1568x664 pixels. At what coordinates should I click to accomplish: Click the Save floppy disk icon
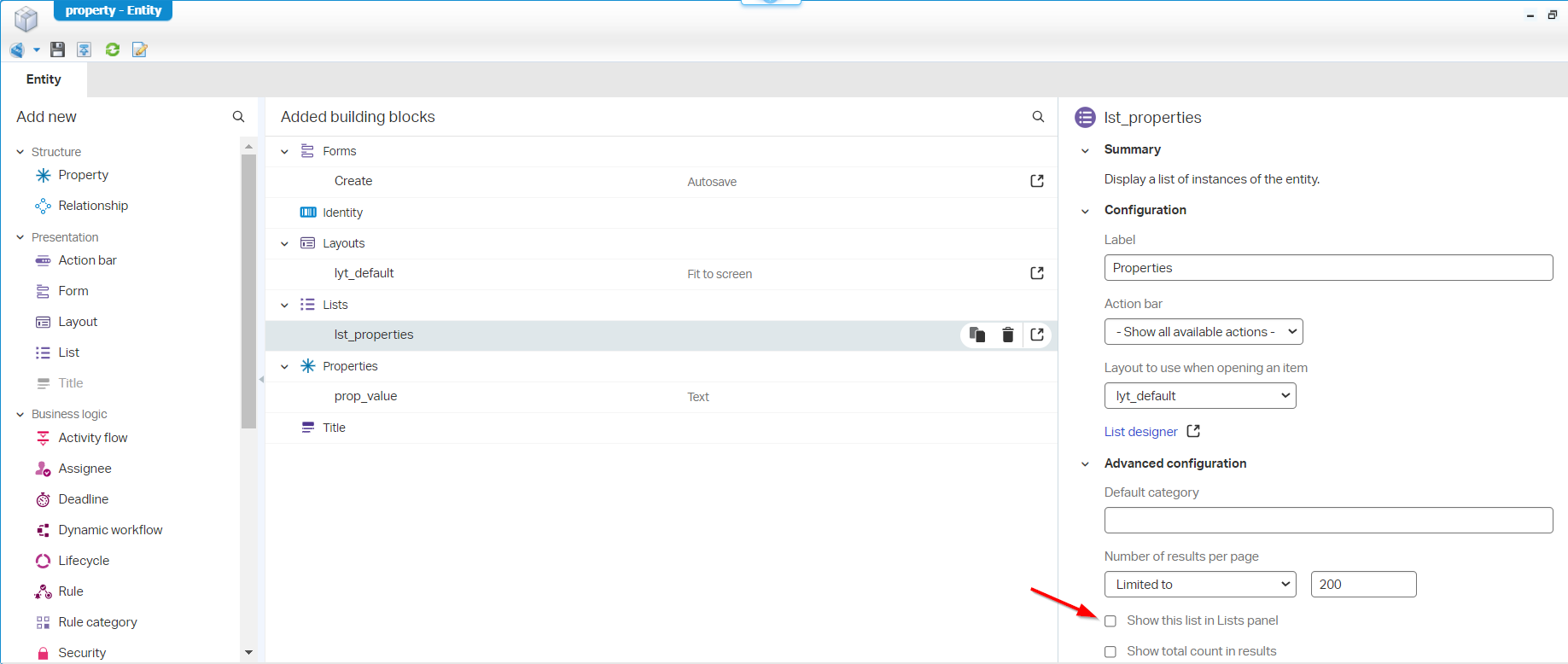pos(57,50)
